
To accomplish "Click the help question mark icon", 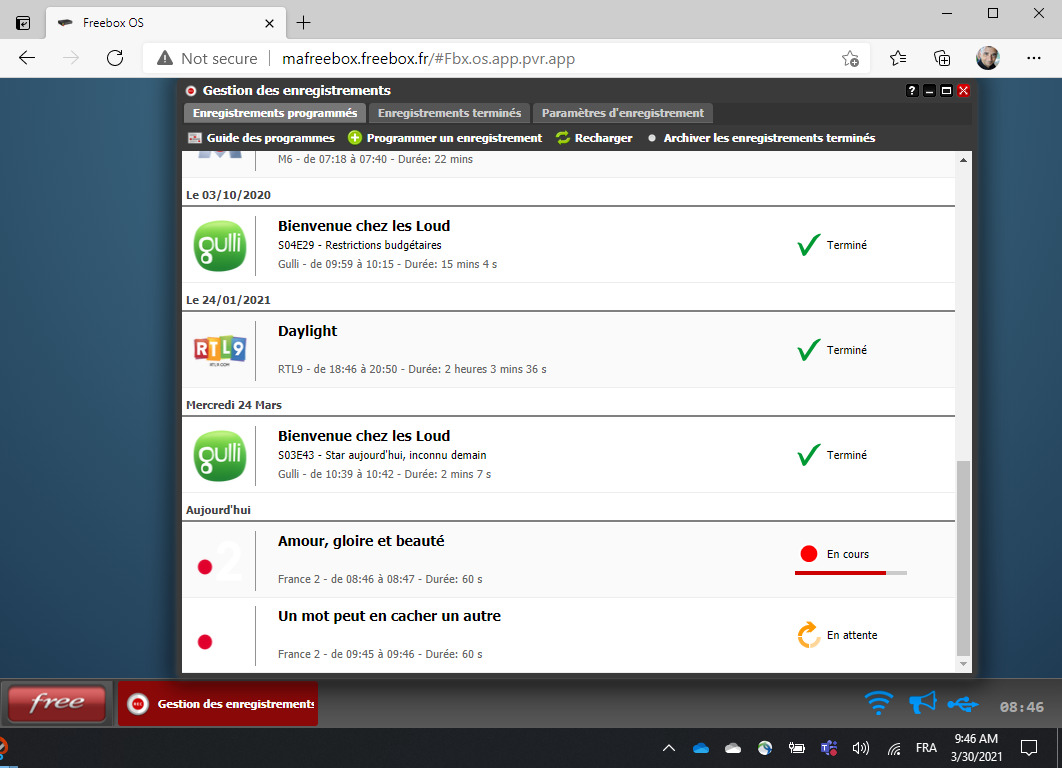I will pos(912,91).
